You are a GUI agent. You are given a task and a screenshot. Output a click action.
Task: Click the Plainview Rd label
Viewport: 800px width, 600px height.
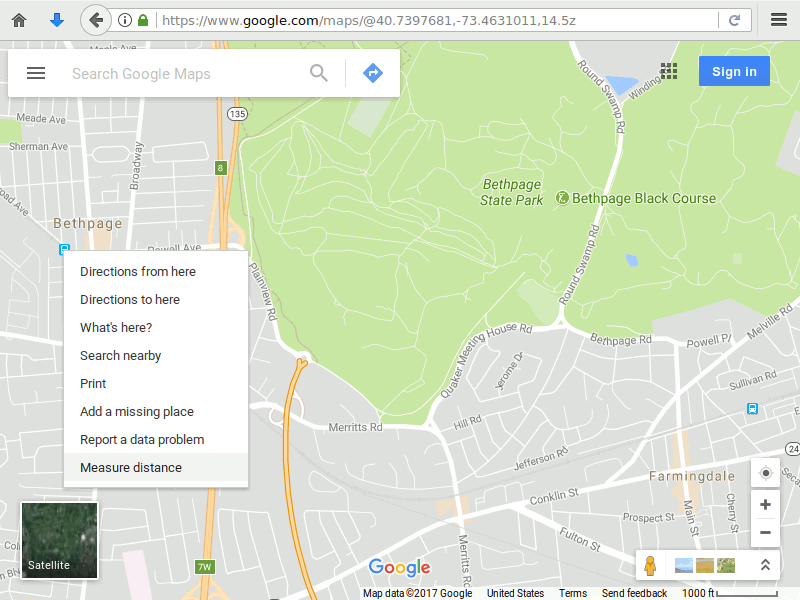click(x=263, y=291)
